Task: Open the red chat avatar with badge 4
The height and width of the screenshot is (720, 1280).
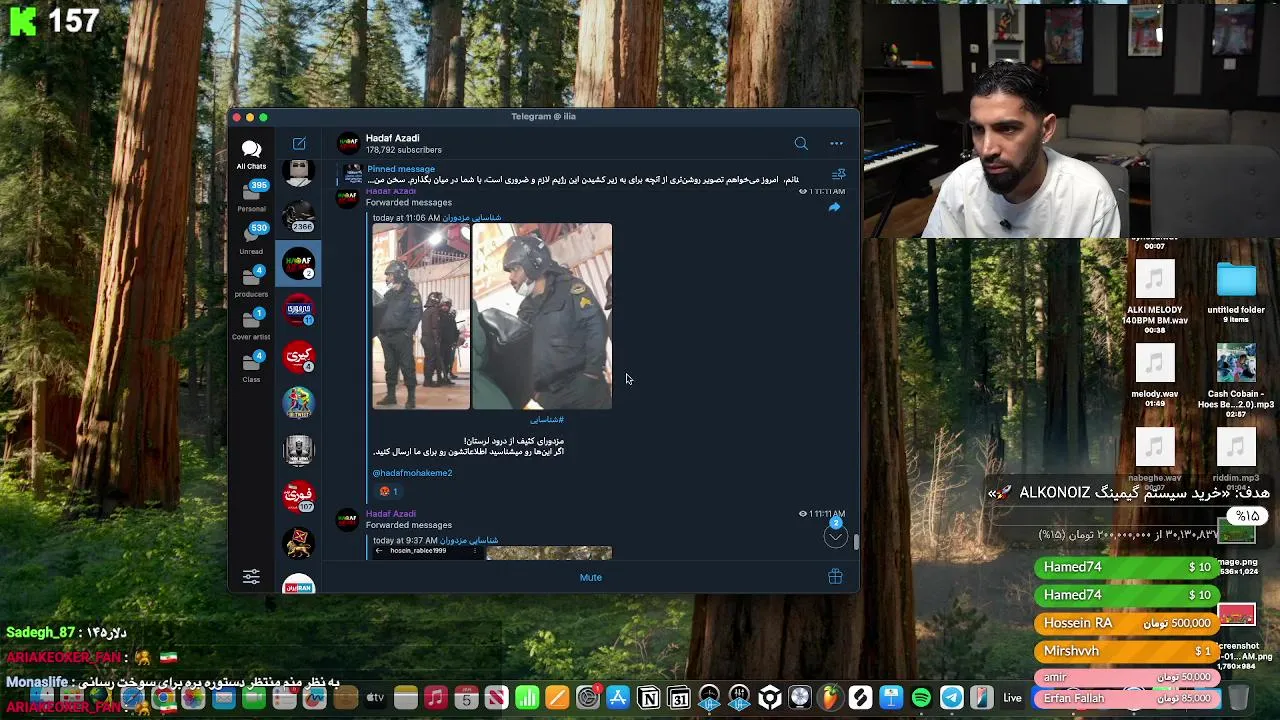Action: coord(299,357)
